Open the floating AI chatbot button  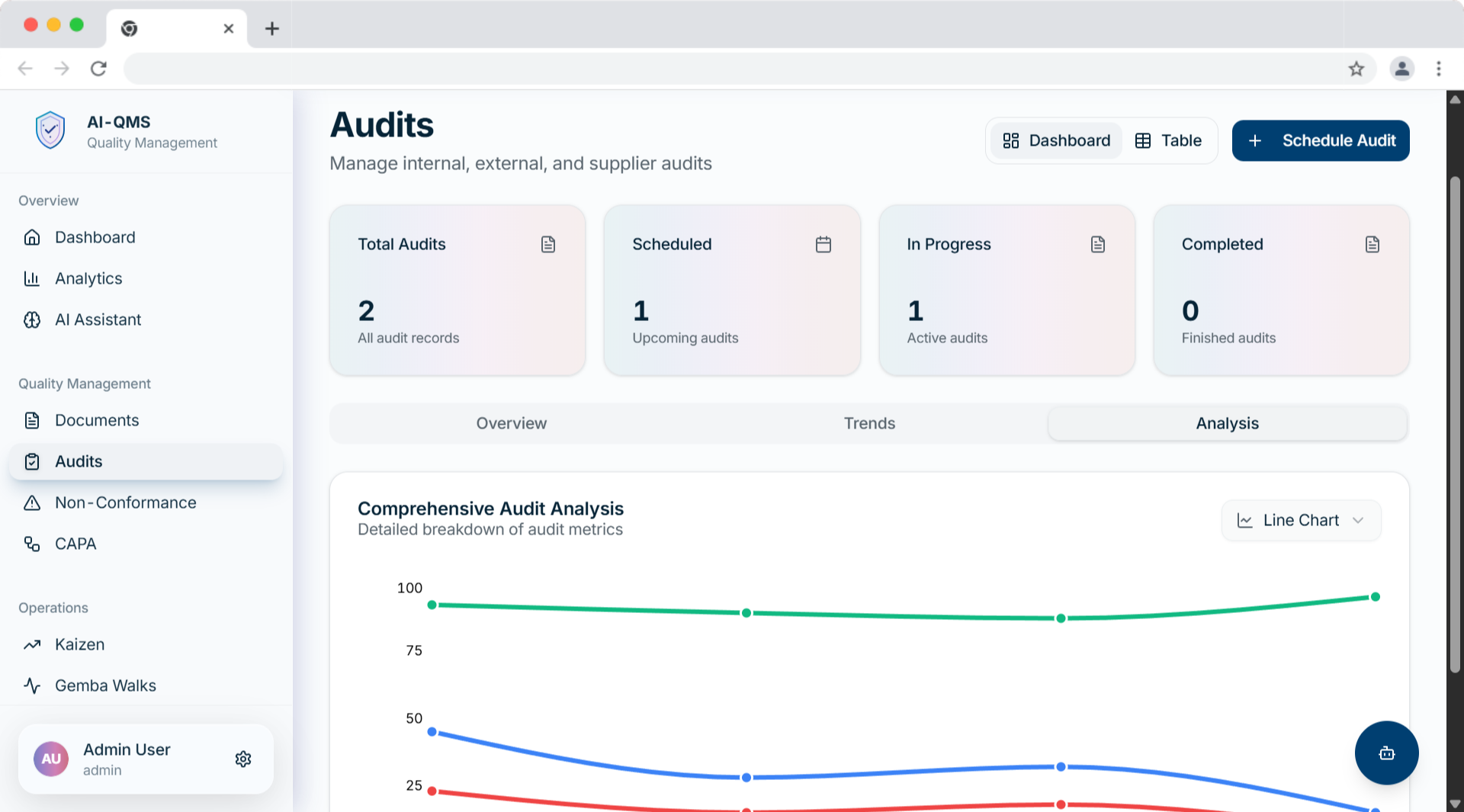[x=1386, y=753]
